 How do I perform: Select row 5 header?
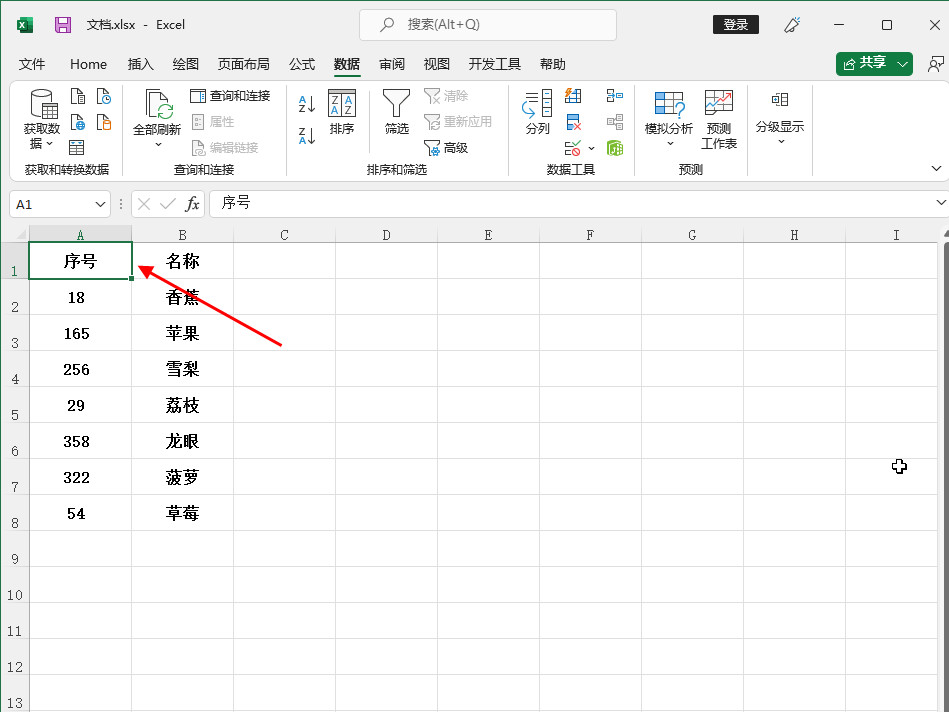(15, 405)
